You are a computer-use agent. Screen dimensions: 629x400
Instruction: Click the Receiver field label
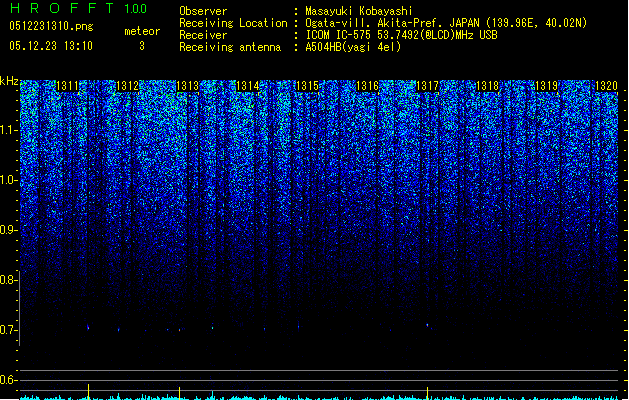coord(203,35)
